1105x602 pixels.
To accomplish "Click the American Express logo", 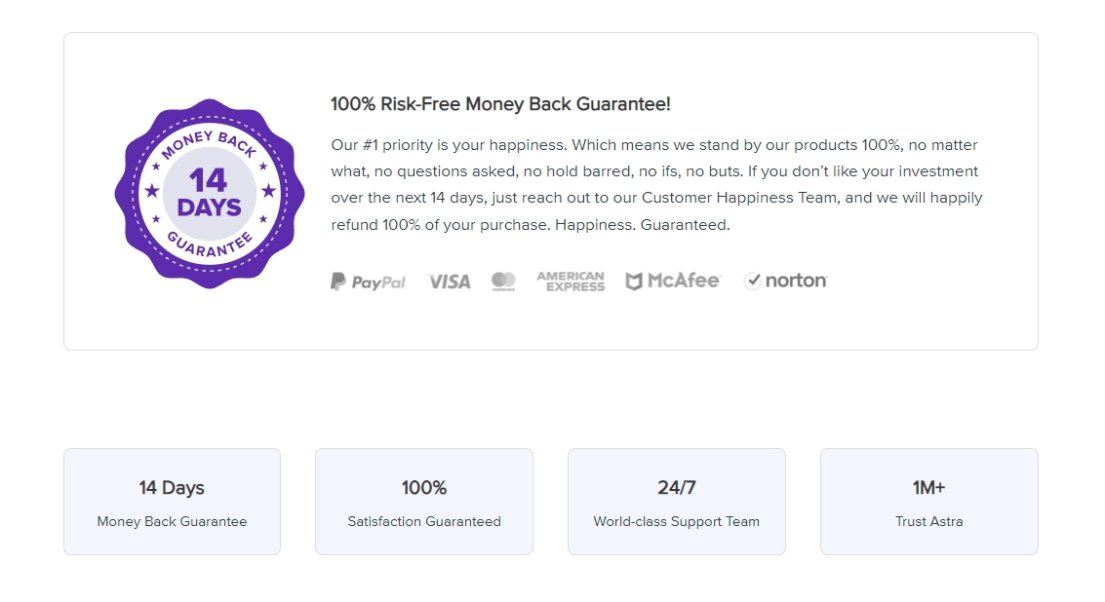I will pos(570,281).
